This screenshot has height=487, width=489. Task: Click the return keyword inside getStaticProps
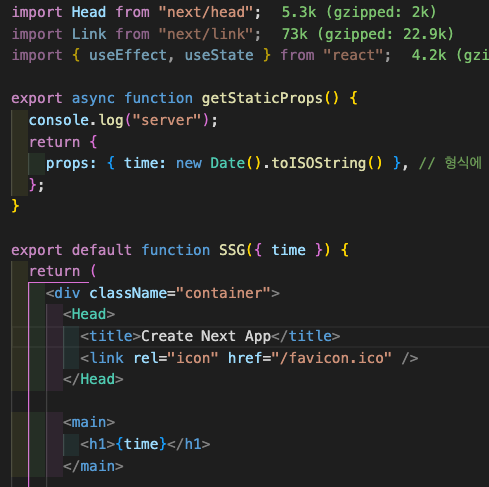[54, 142]
